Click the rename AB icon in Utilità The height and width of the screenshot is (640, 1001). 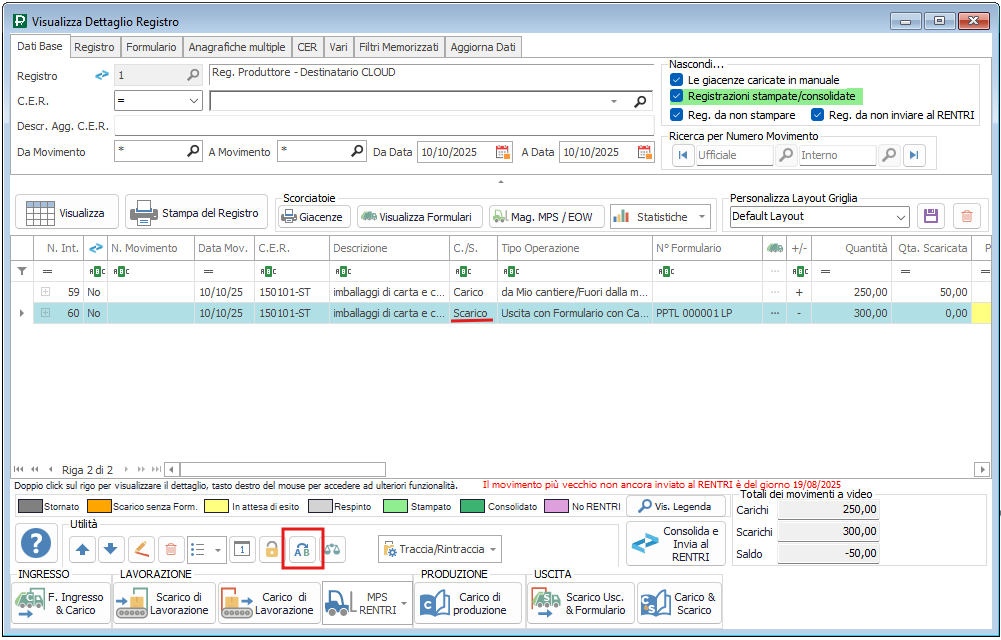pos(302,549)
